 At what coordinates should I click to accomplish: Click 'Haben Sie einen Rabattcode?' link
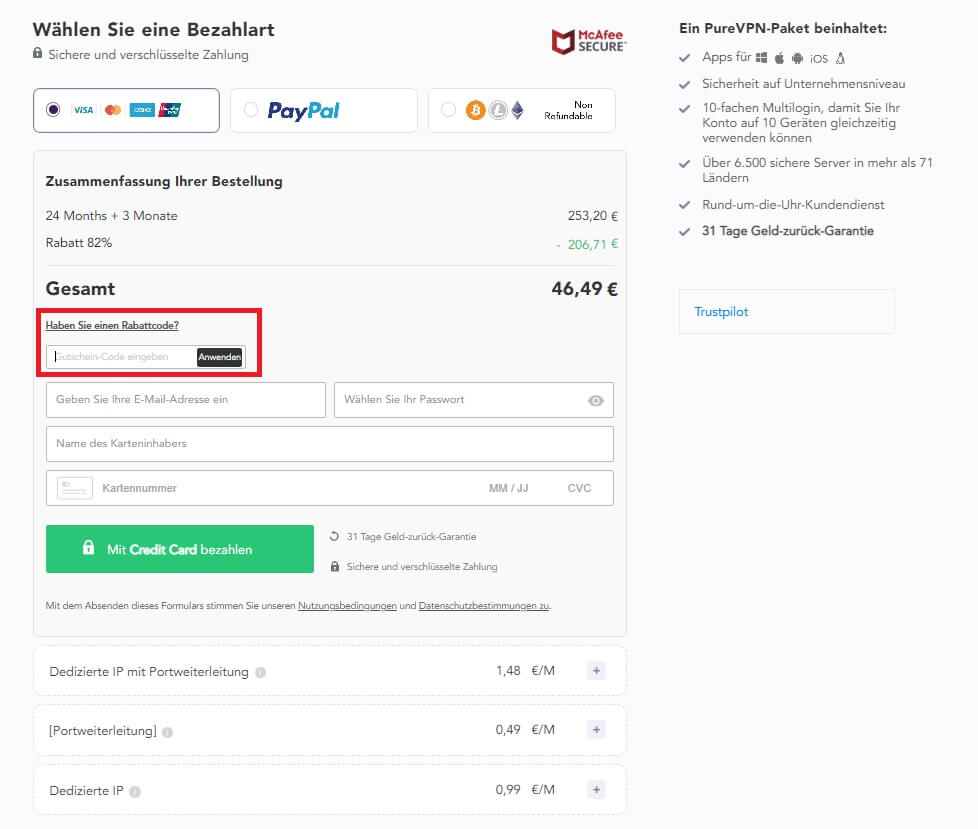[x=112, y=325]
